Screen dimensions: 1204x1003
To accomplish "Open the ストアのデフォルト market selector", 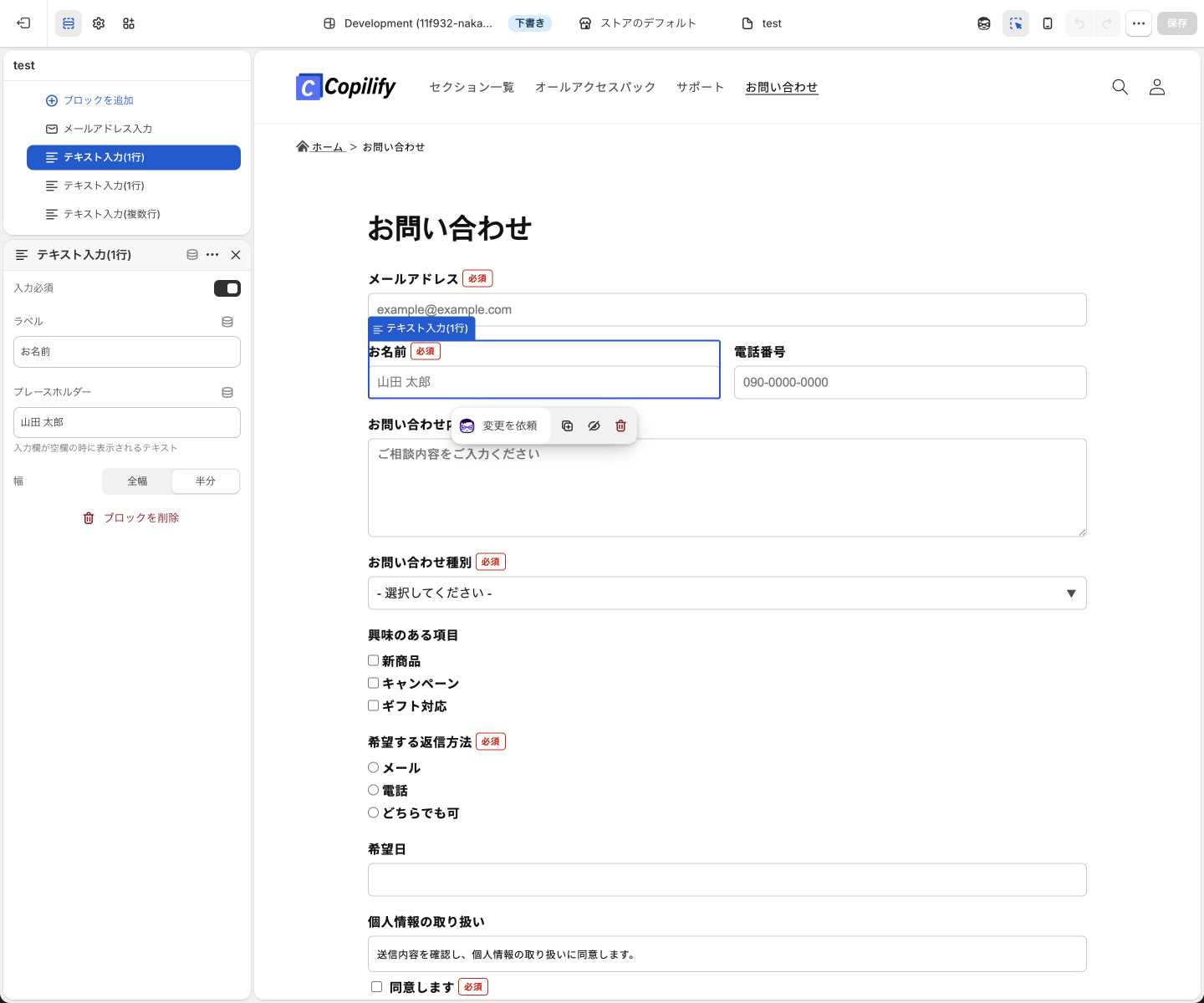I will (638, 23).
